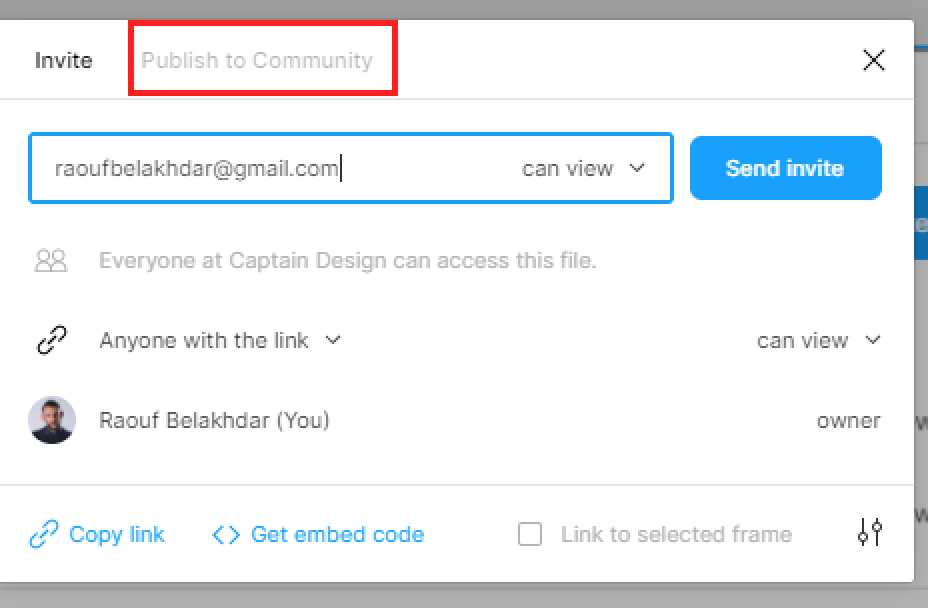This screenshot has height=608, width=928.
Task: Click the Link to selected frame label
Action: tap(676, 535)
